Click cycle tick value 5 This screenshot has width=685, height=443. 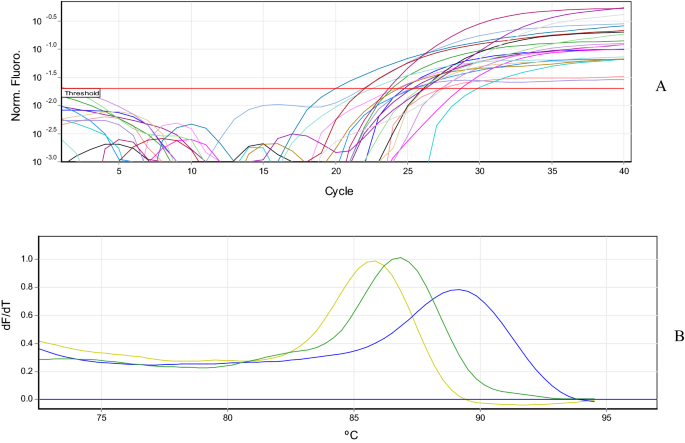coord(119,171)
